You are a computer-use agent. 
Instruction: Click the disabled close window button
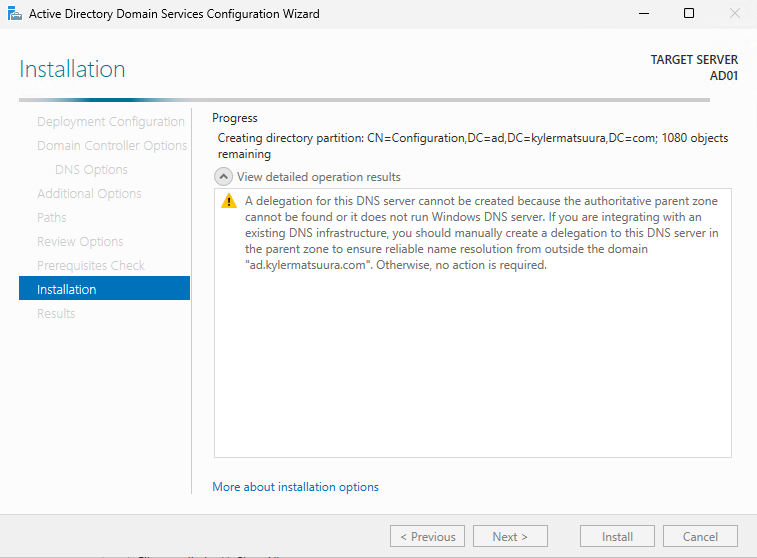pyautogui.click(x=734, y=14)
